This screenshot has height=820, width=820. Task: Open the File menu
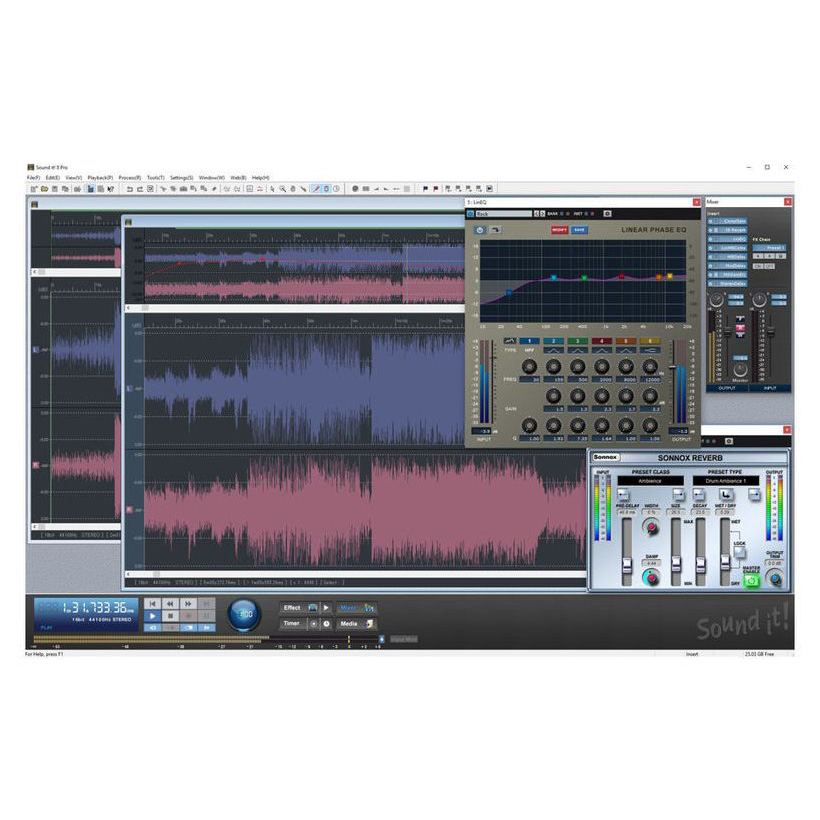pyautogui.click(x=33, y=178)
